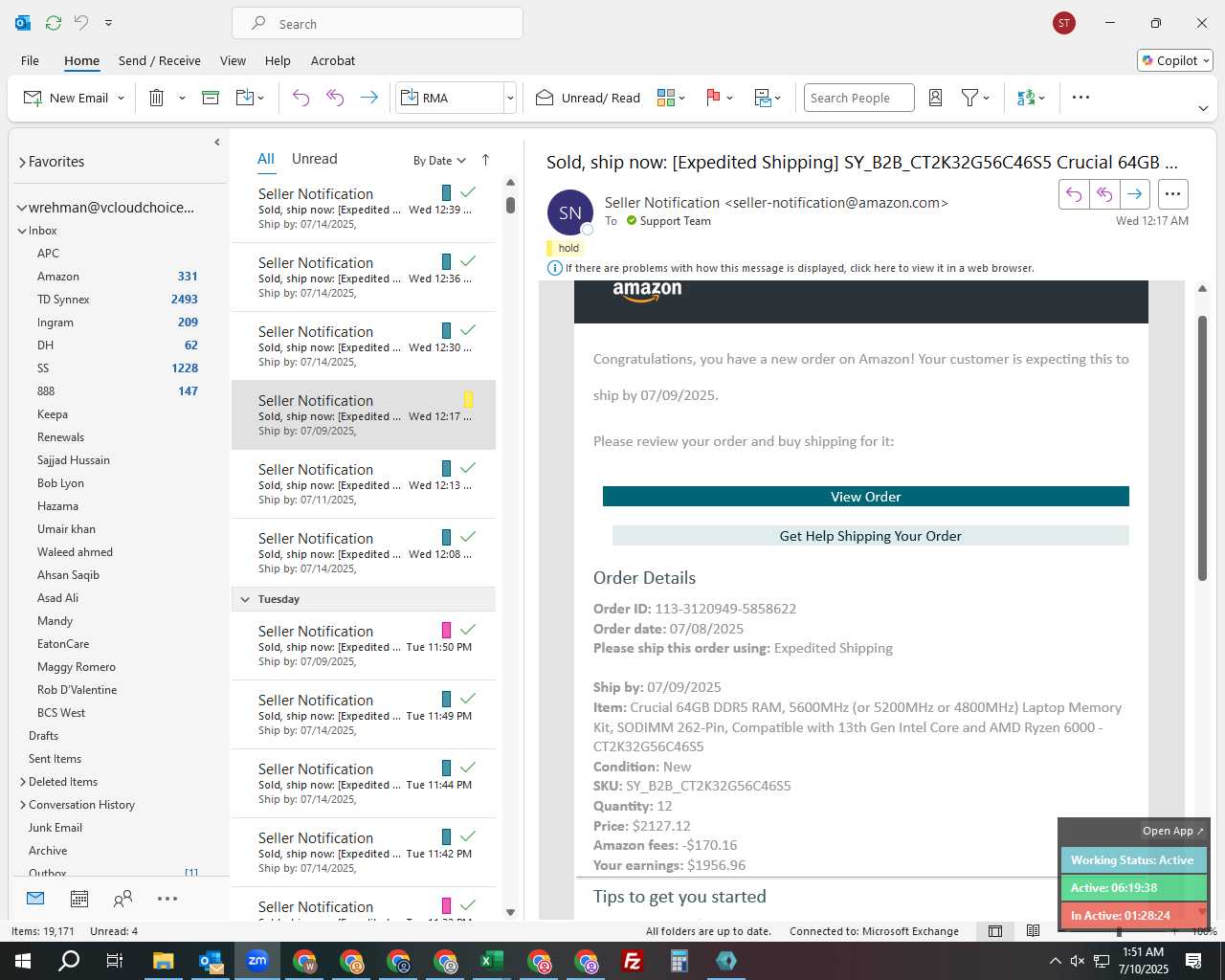The width and height of the screenshot is (1225, 980).
Task: Click the Reply arrow in ribbon
Action: click(301, 98)
